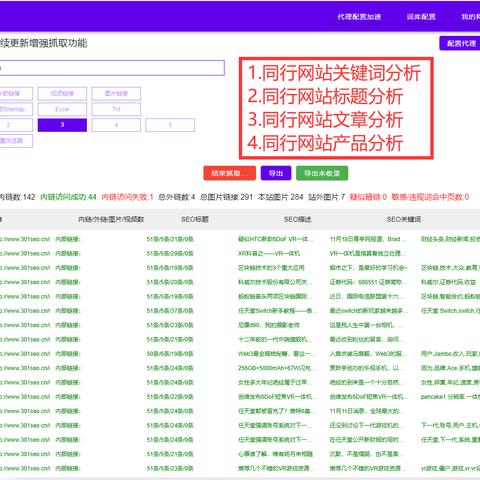Viewport: 480px width, 480px height.
Task: Click the 内链访问成功:44 statistic
Action: click(68, 197)
